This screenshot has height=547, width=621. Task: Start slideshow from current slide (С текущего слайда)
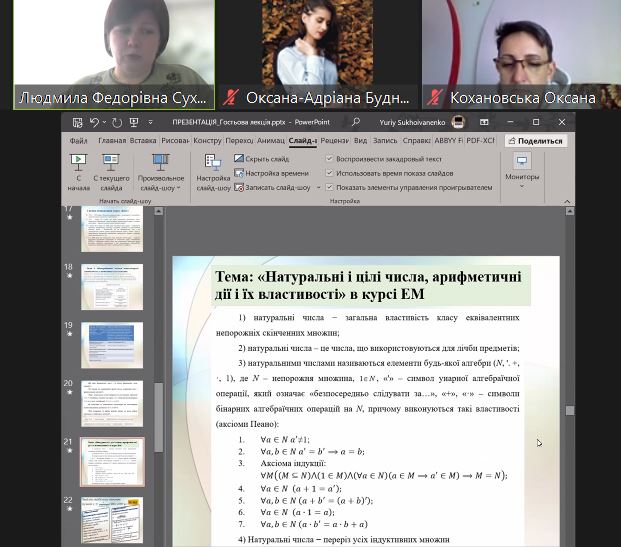pyautogui.click(x=110, y=170)
